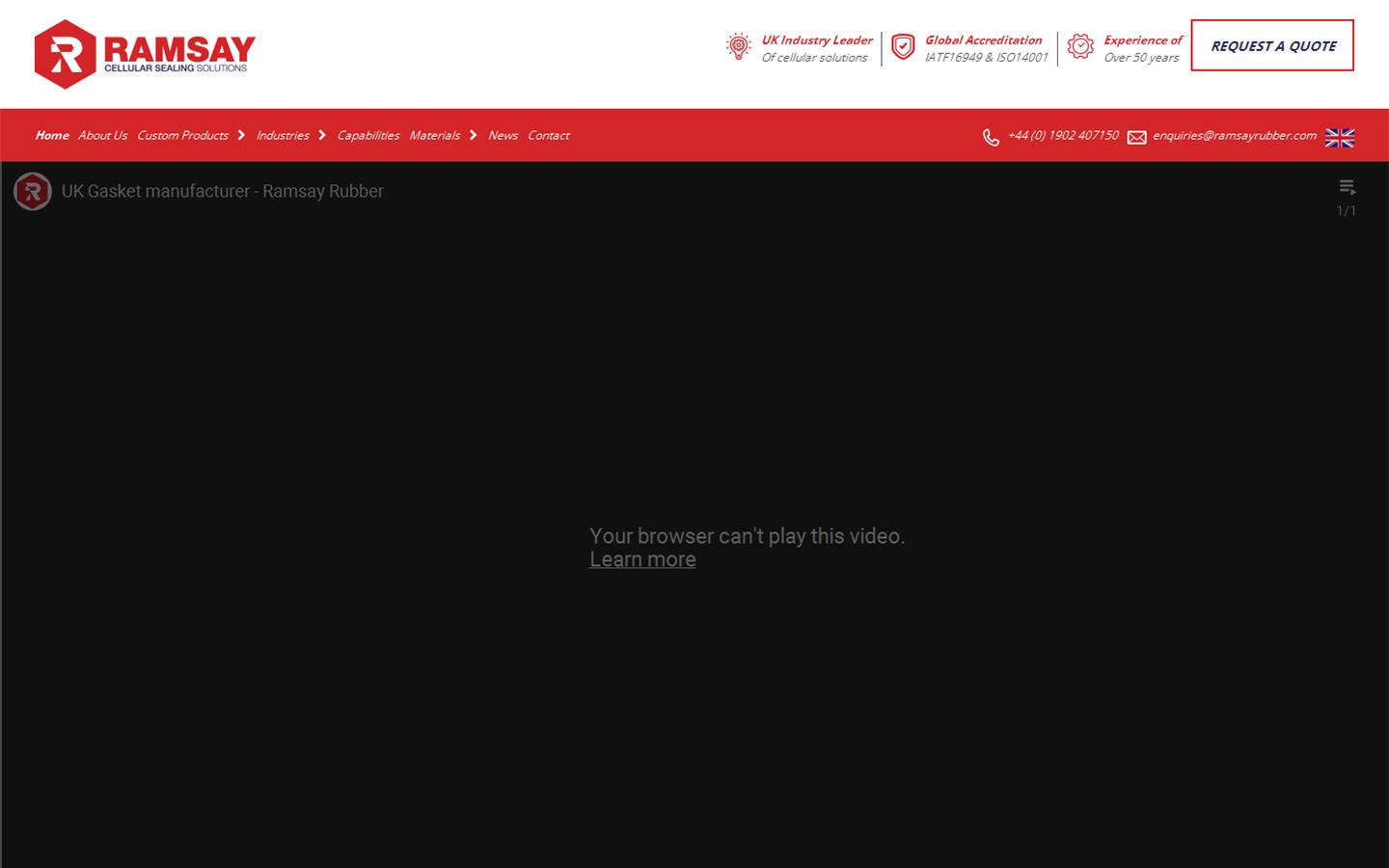Open the video title UK Gasket manufacturer

222,191
